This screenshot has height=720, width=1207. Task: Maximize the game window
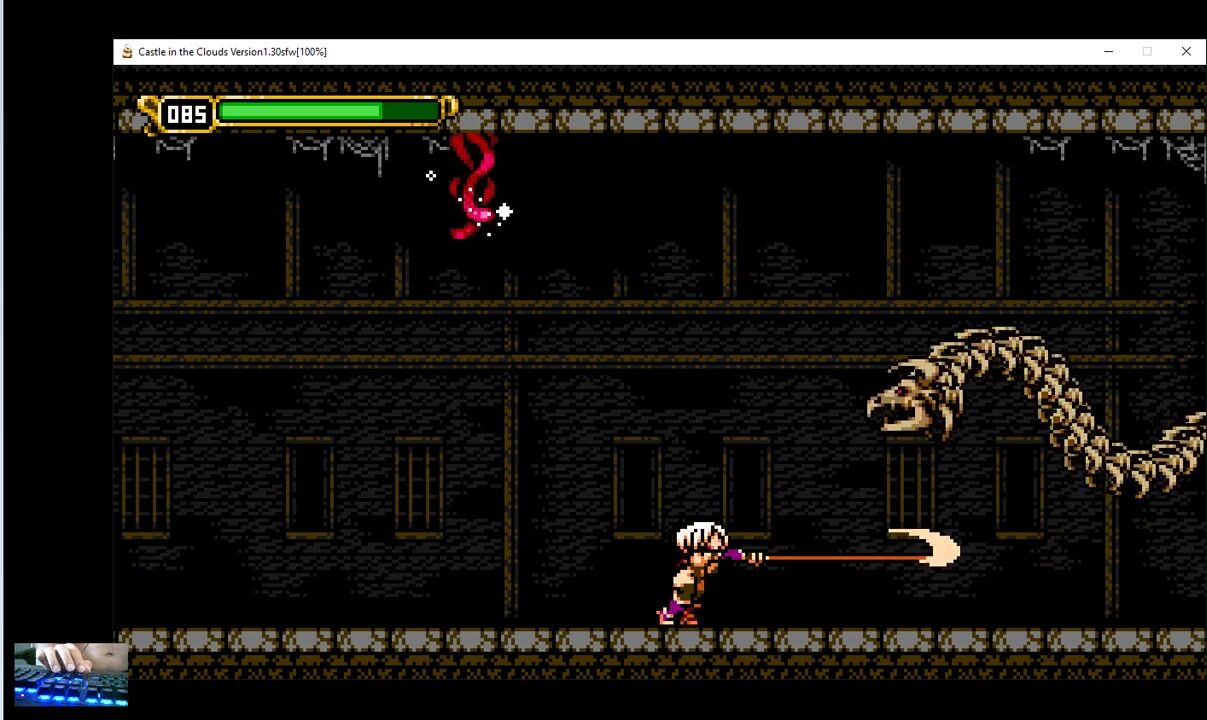pos(1147,52)
